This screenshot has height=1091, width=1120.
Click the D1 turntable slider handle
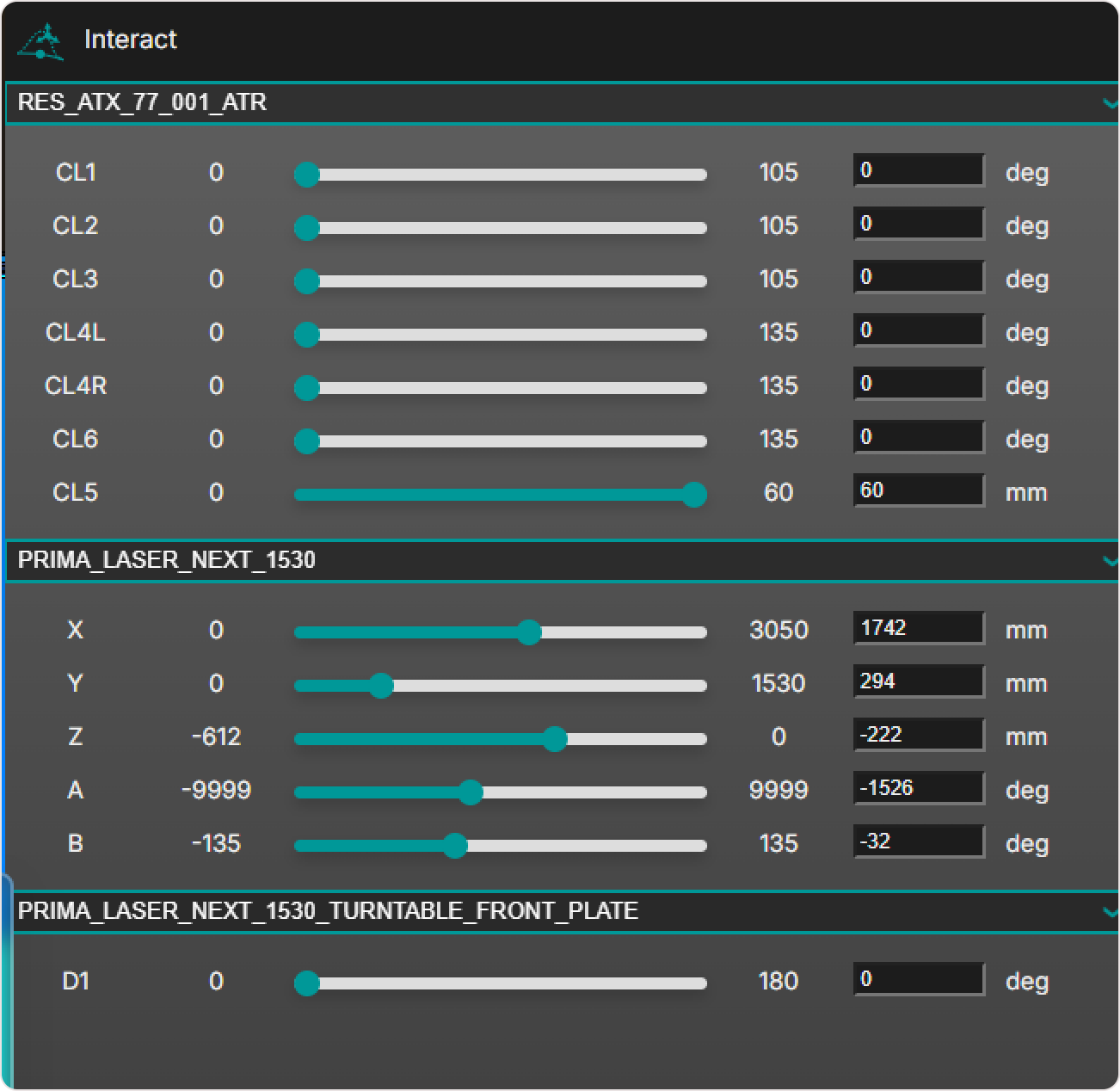click(307, 983)
